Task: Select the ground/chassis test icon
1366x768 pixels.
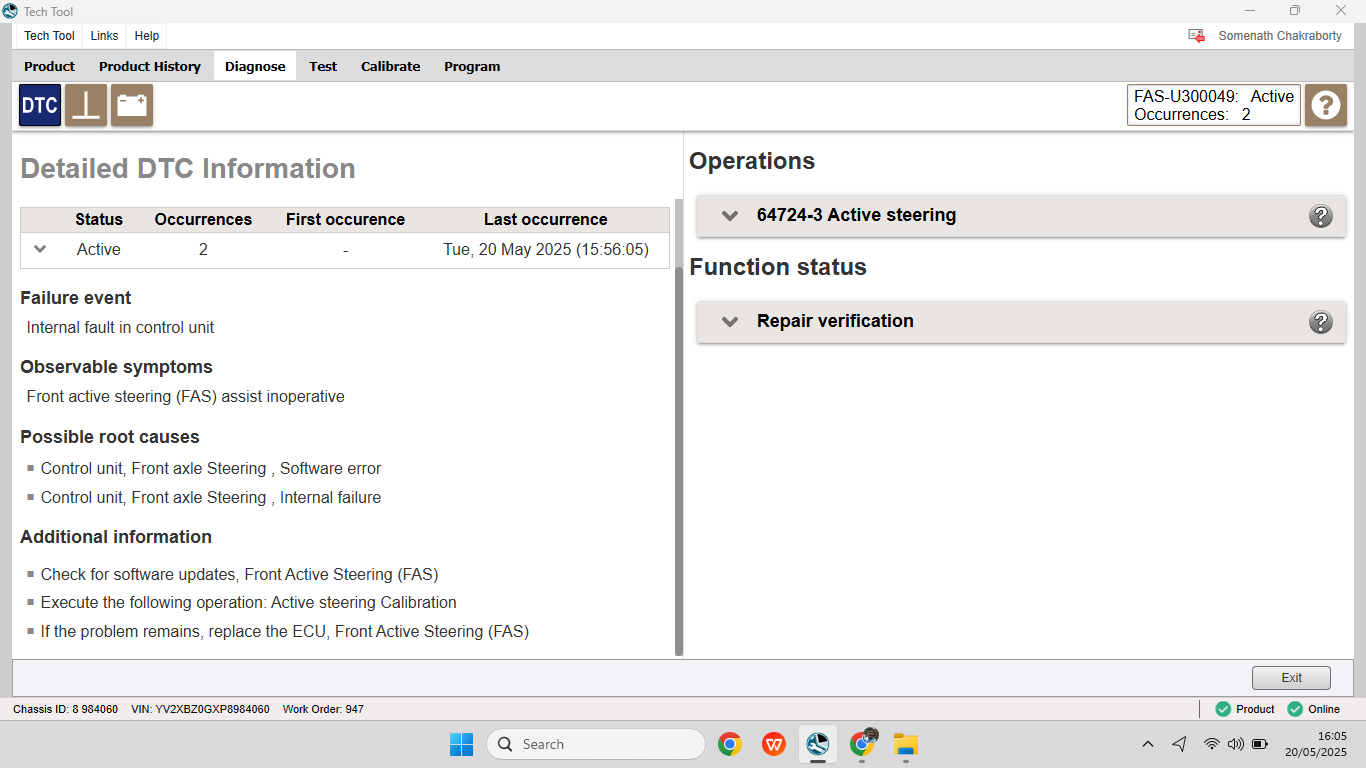Action: click(86, 105)
